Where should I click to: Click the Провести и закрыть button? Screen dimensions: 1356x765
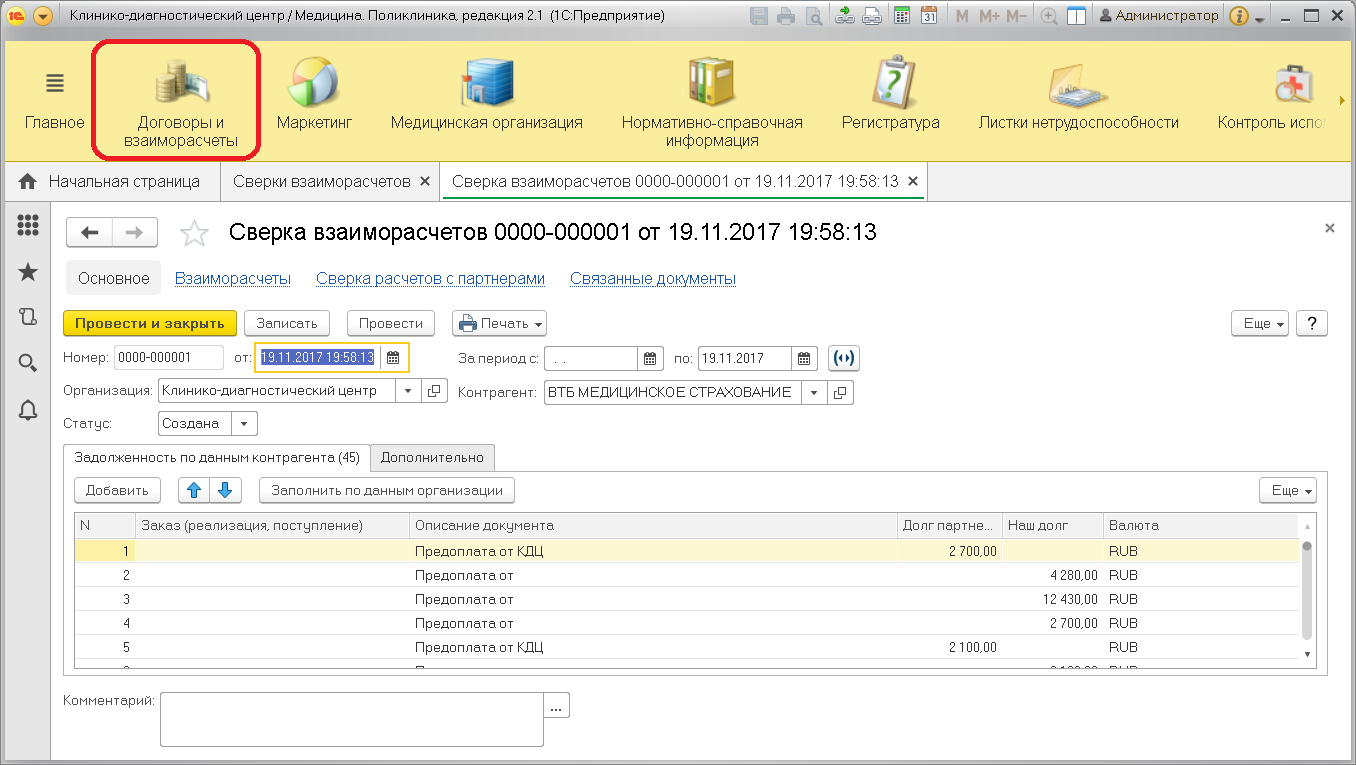point(150,323)
